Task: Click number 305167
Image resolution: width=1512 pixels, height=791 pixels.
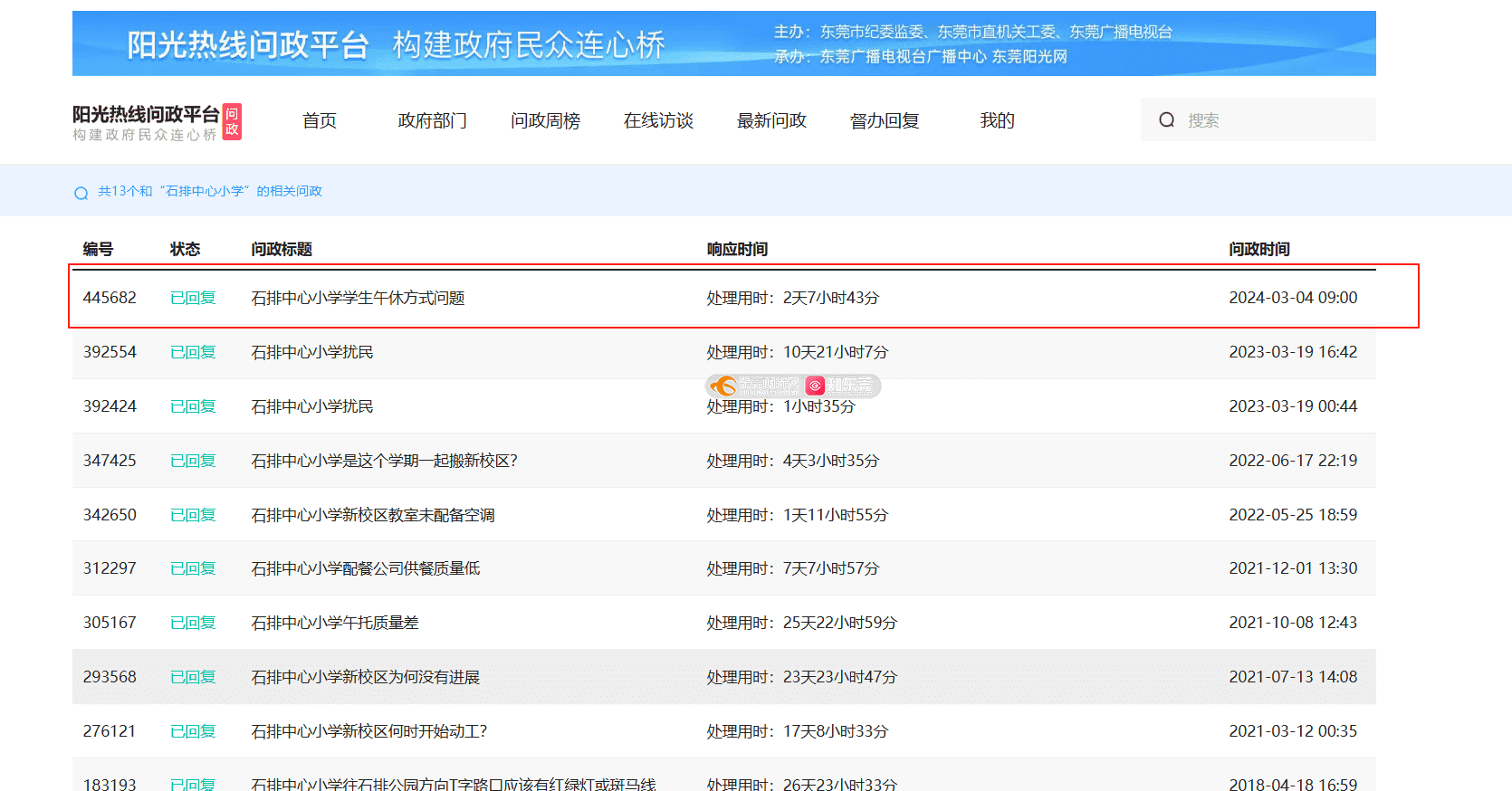Action: 110,623
